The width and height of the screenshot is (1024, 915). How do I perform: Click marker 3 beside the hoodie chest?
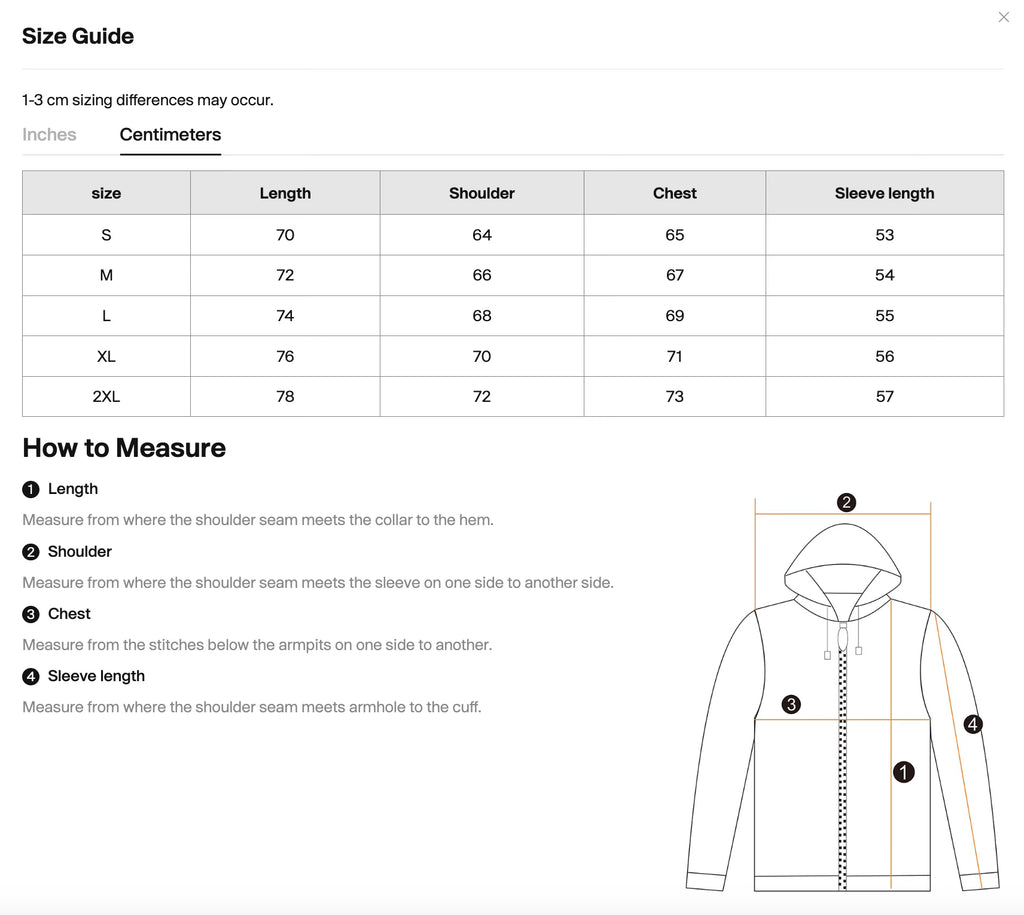(x=791, y=704)
